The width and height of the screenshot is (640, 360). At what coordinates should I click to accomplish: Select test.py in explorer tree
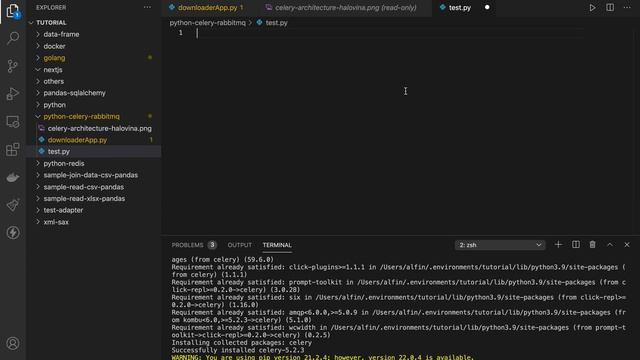59,151
